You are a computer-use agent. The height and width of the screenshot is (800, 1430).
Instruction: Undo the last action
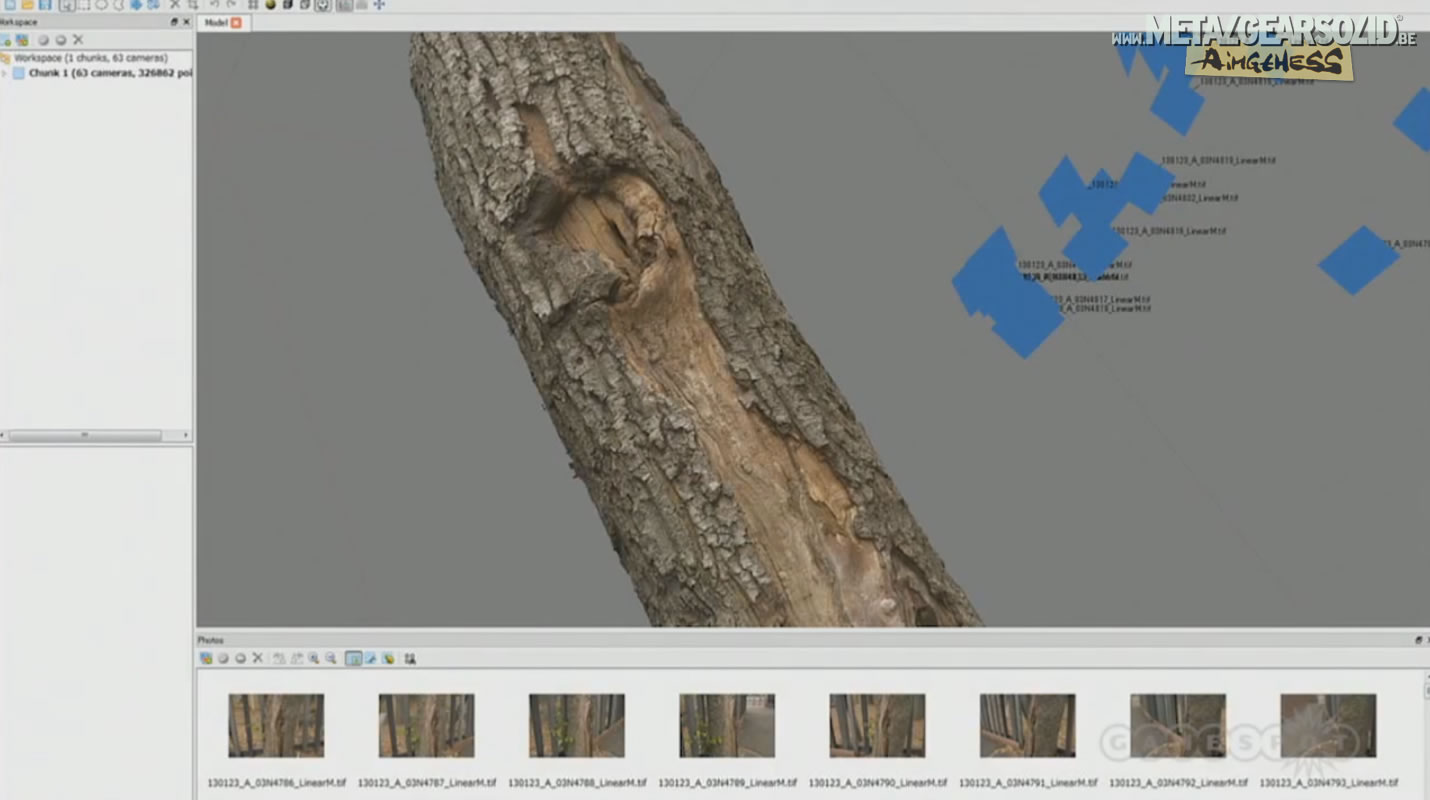tap(214, 5)
